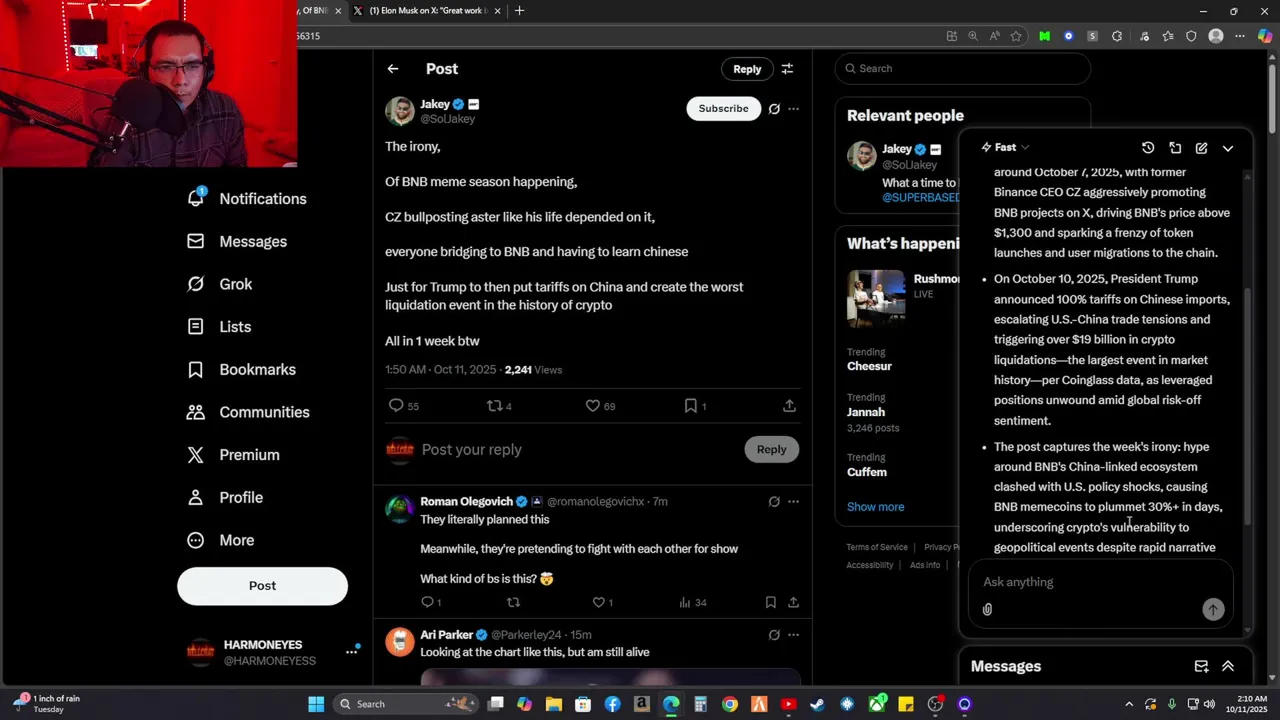Click the white Post button in sidebar

point(262,586)
